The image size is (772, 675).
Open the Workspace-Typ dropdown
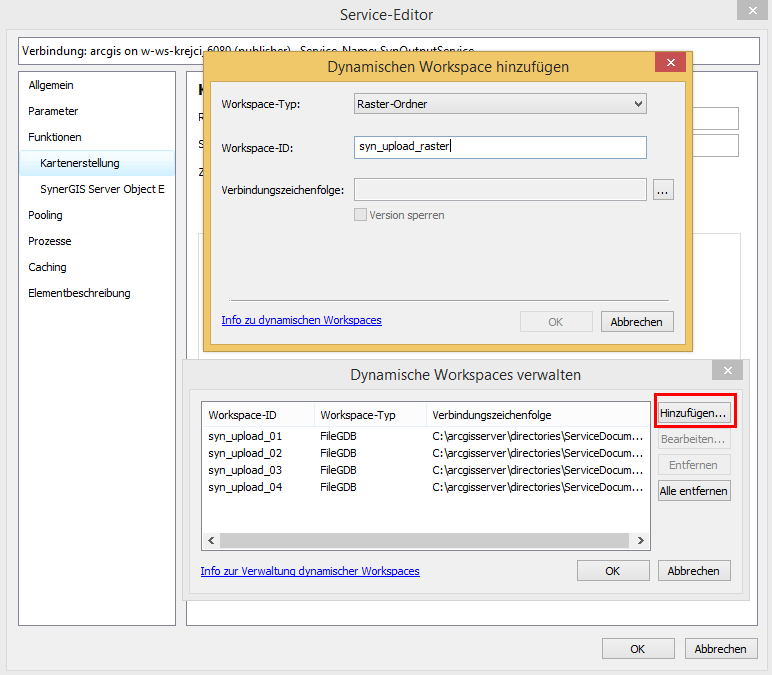tap(500, 103)
